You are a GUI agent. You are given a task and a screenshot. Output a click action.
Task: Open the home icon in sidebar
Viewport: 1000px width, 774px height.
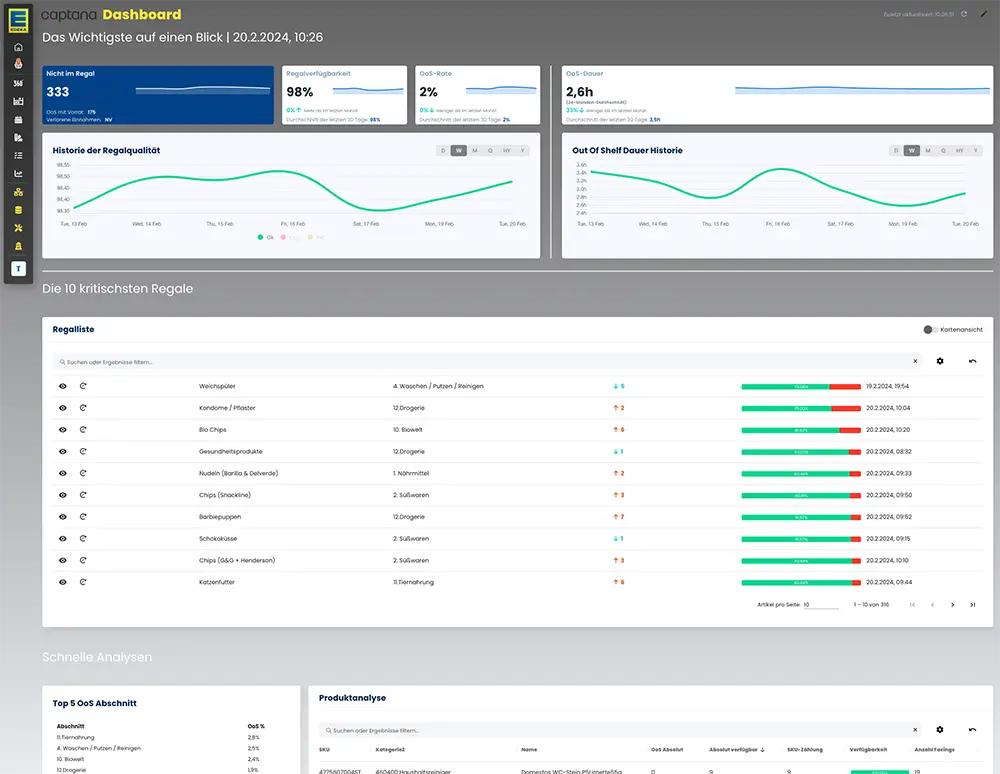18,47
